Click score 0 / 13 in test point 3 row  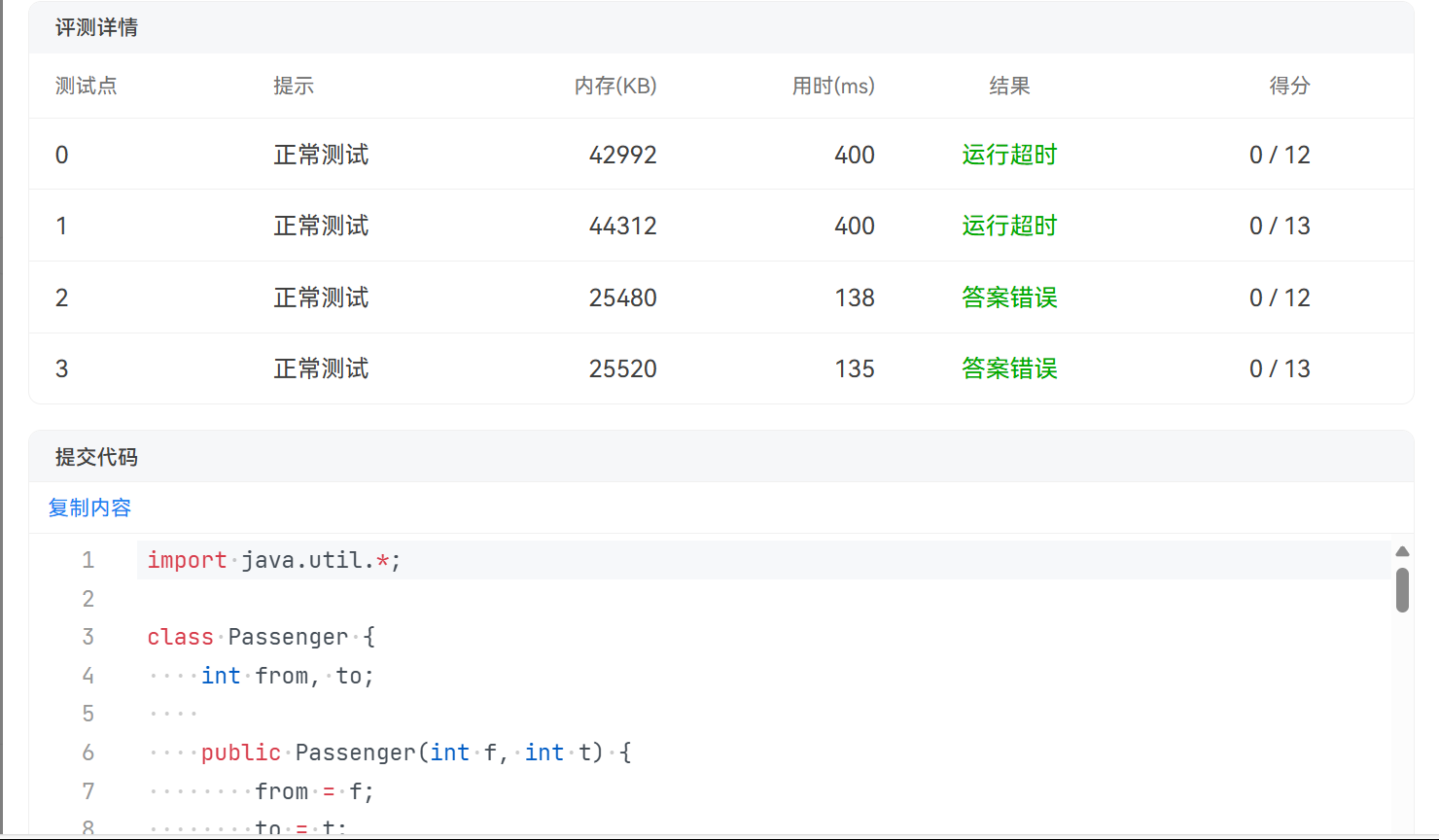(1280, 368)
